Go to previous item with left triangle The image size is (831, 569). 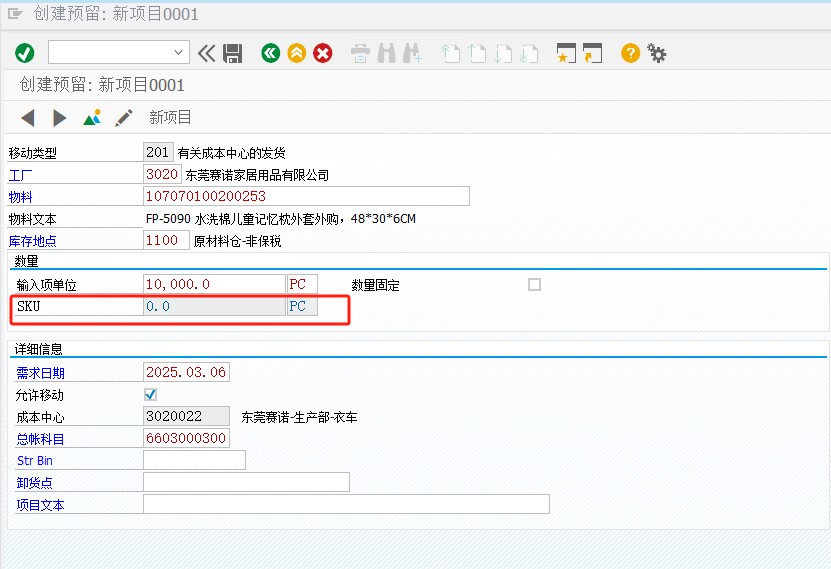[x=28, y=118]
